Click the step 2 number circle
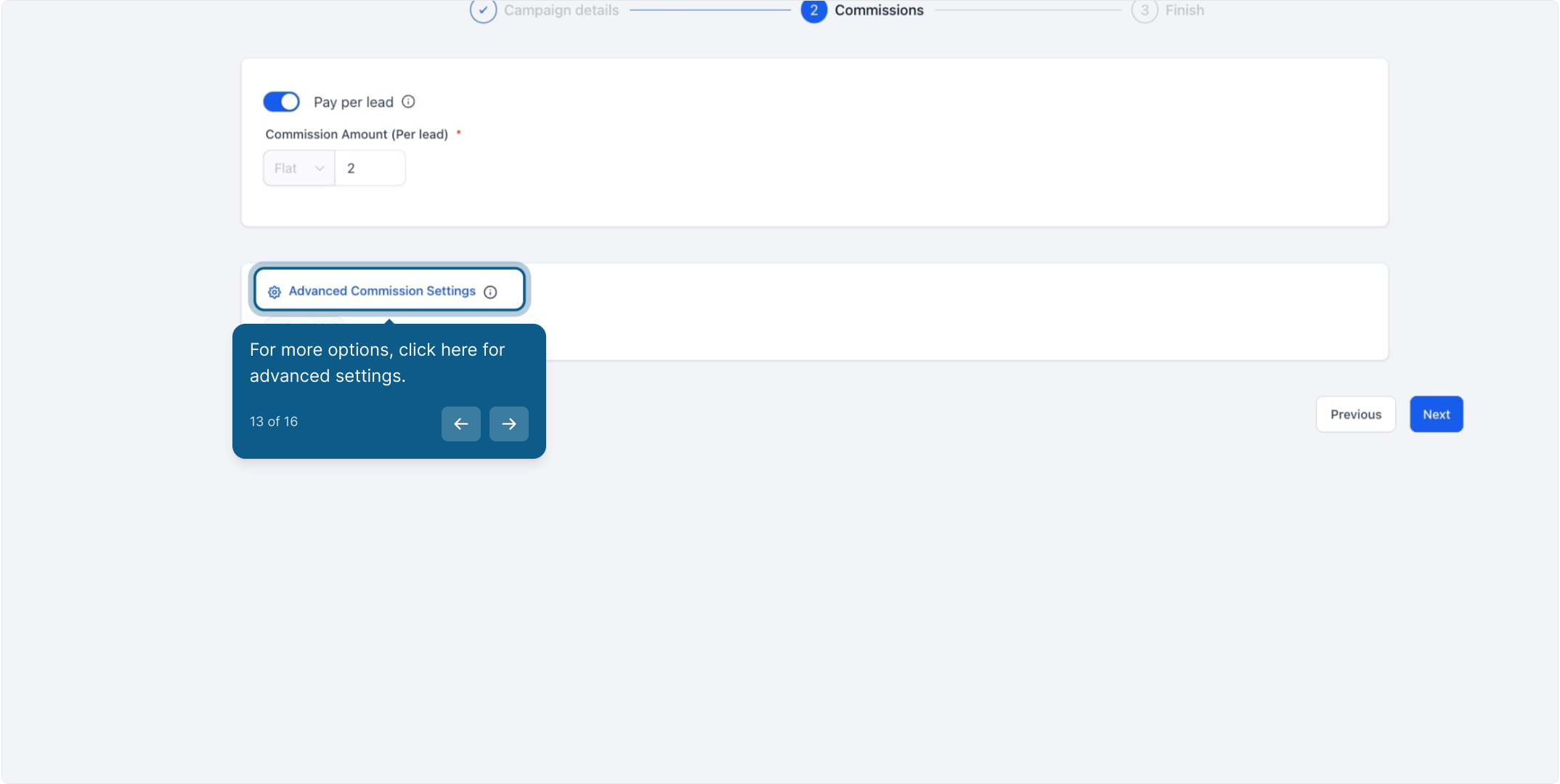This screenshot has height=784, width=1560. click(814, 10)
